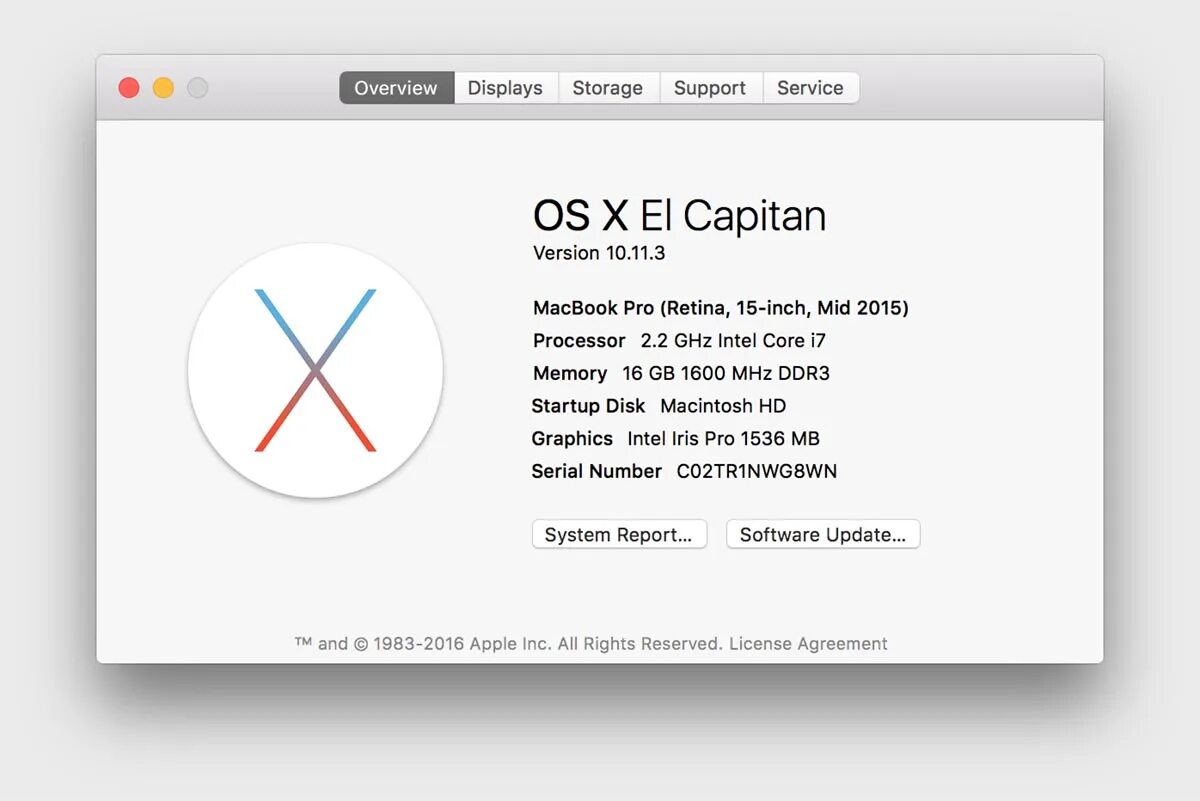This screenshot has height=801, width=1200.
Task: Click the Version 10.11.3 text
Action: tap(599, 253)
